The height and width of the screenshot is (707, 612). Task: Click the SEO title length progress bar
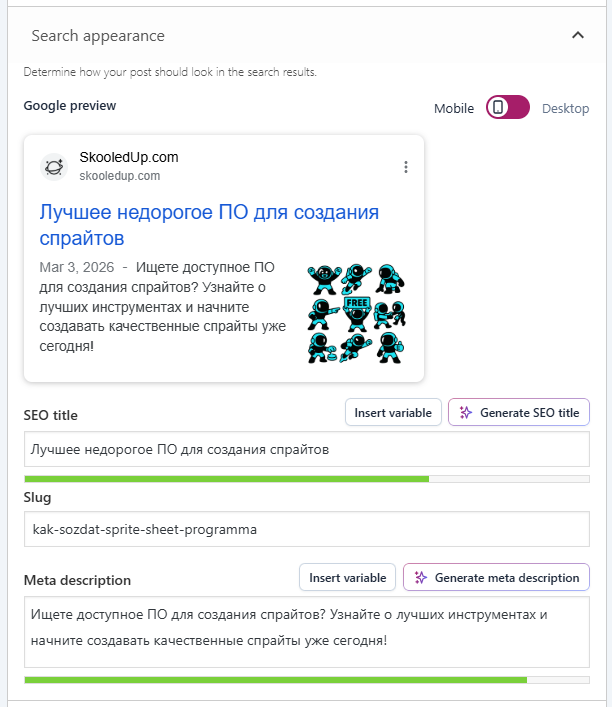click(x=306, y=479)
